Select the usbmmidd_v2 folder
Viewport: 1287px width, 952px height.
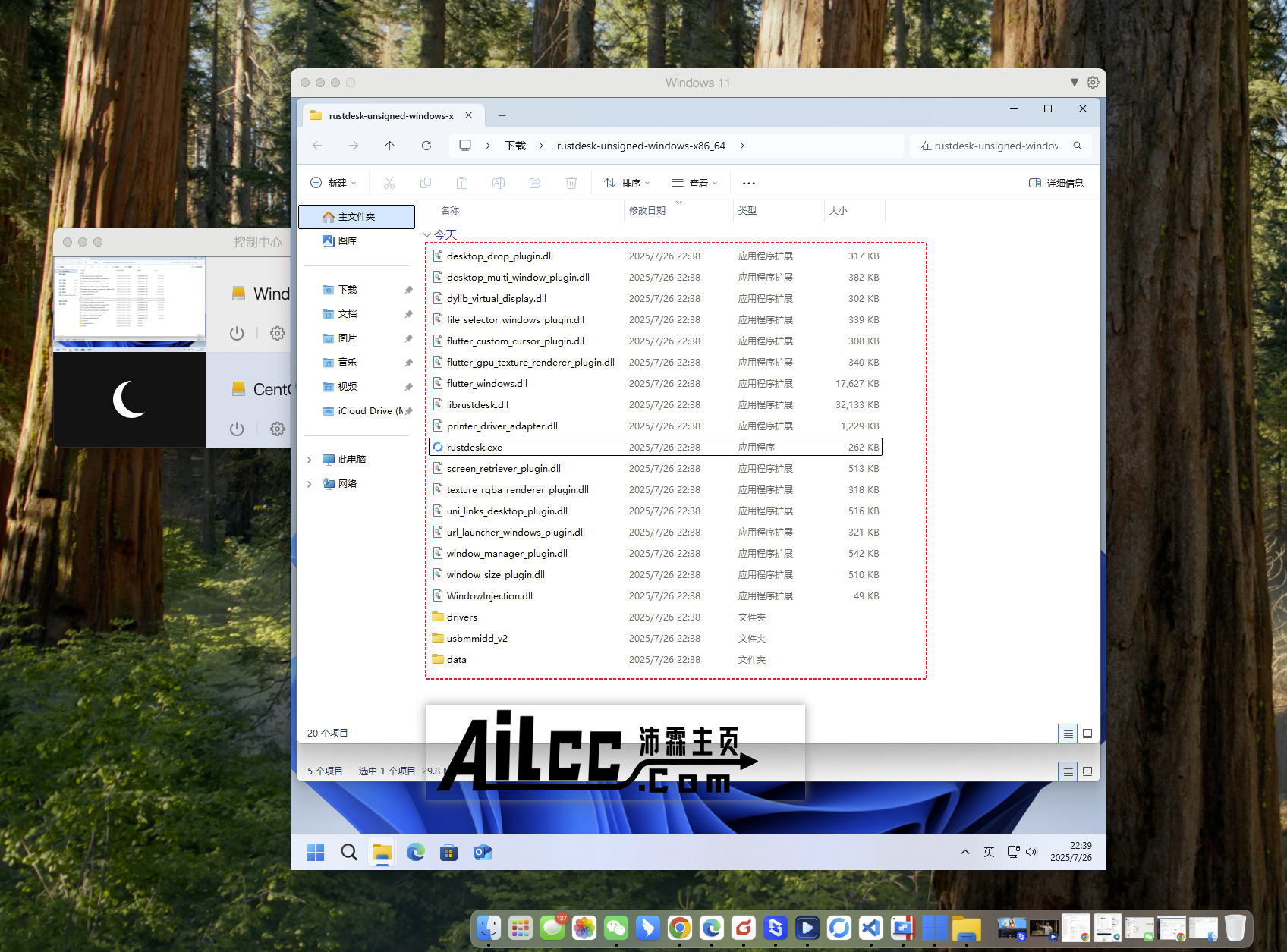tap(656, 639)
